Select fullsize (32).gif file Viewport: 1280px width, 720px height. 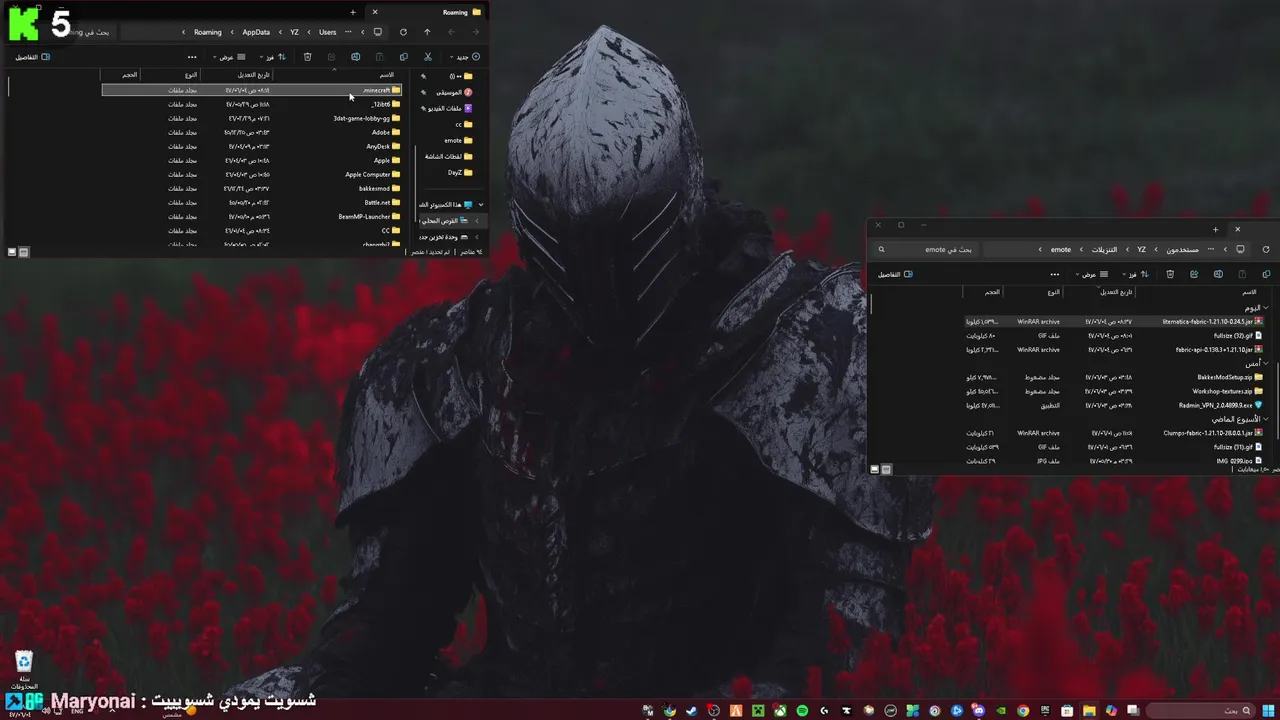(x=1115, y=336)
